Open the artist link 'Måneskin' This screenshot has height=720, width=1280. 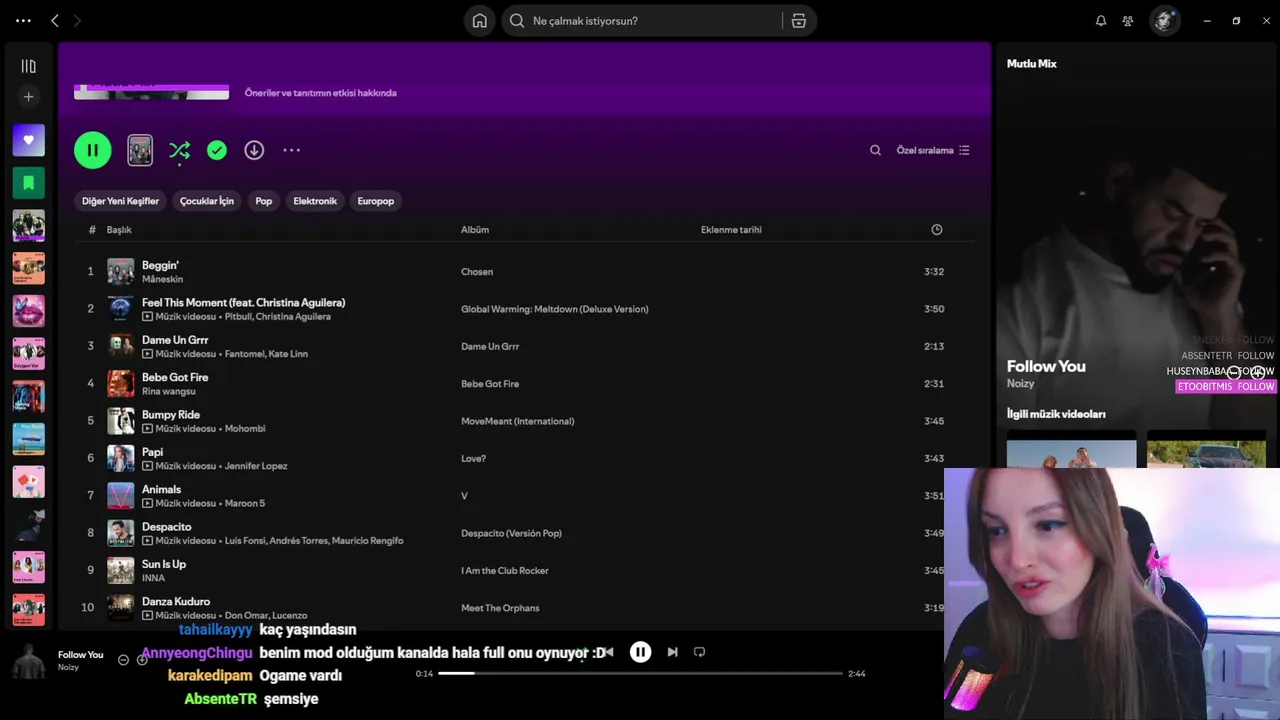coord(162,279)
